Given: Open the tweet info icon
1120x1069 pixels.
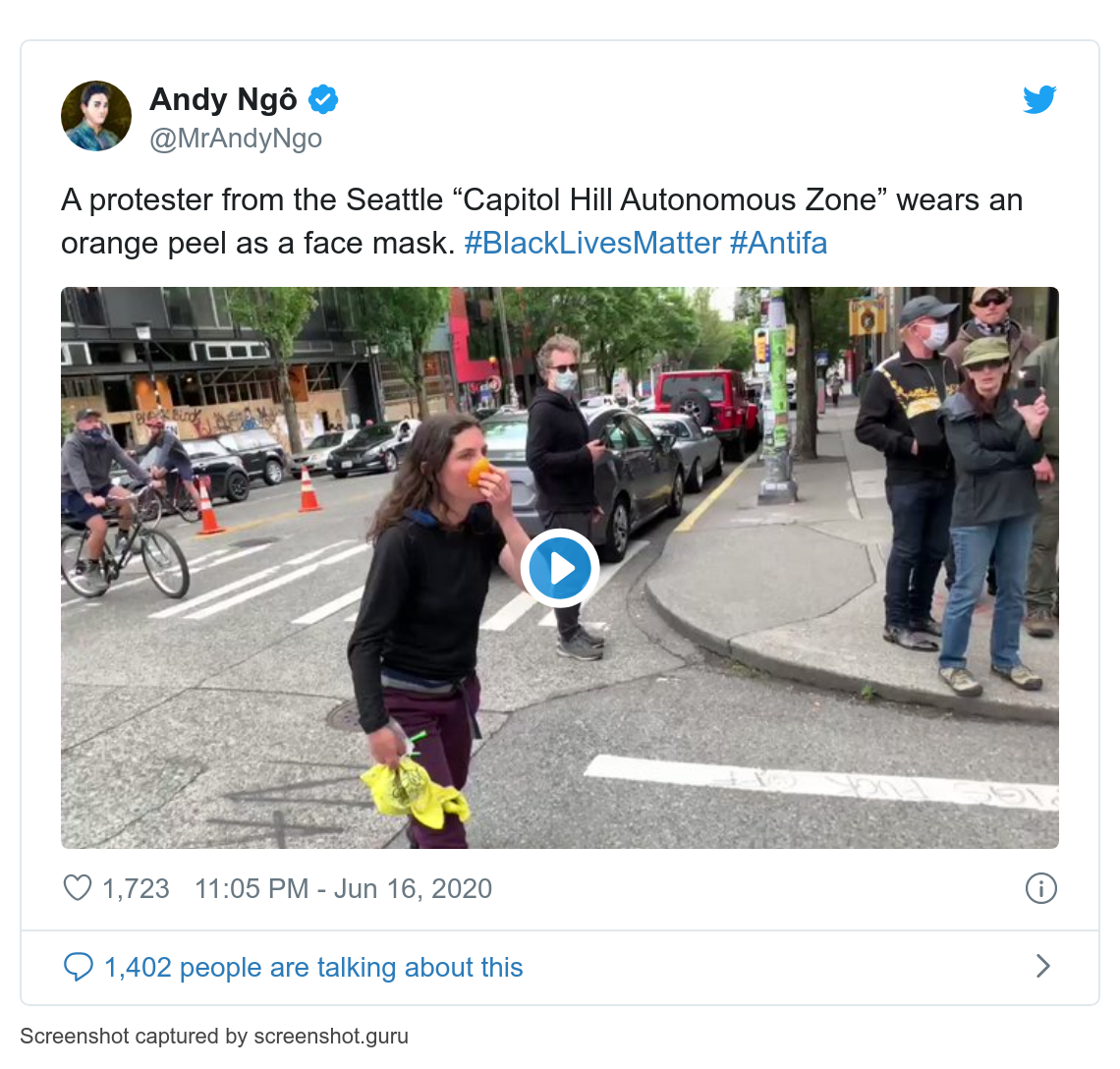Looking at the screenshot, I should click(x=1040, y=888).
